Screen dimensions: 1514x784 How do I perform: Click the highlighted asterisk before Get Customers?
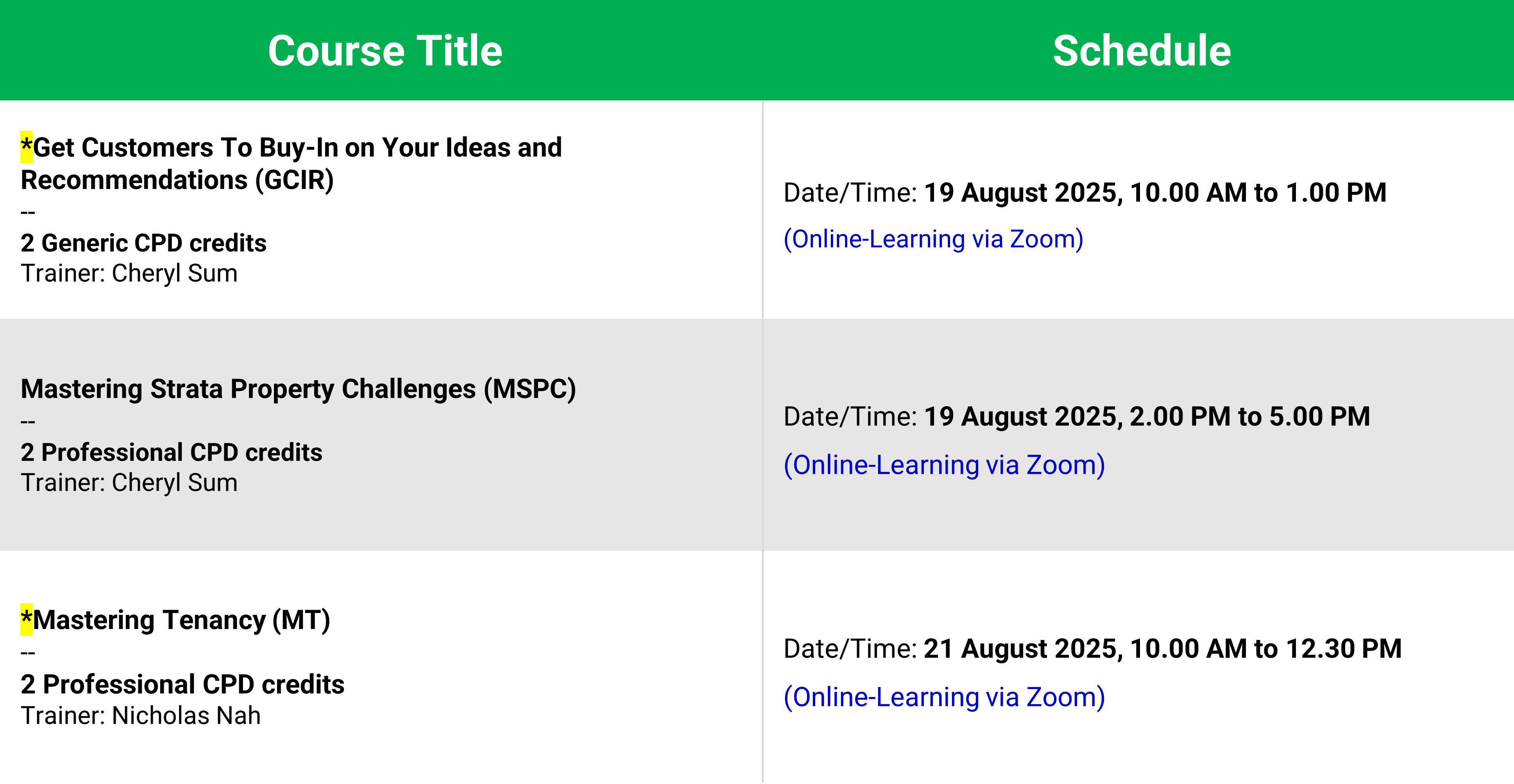click(27, 147)
